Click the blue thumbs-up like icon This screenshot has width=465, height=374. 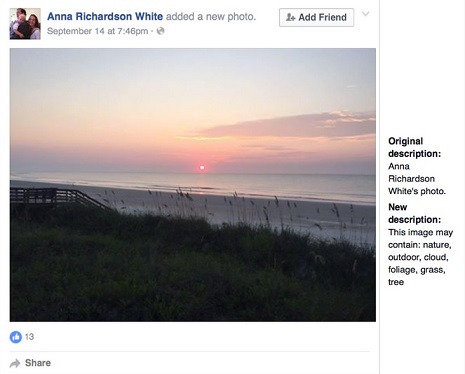tap(15, 337)
